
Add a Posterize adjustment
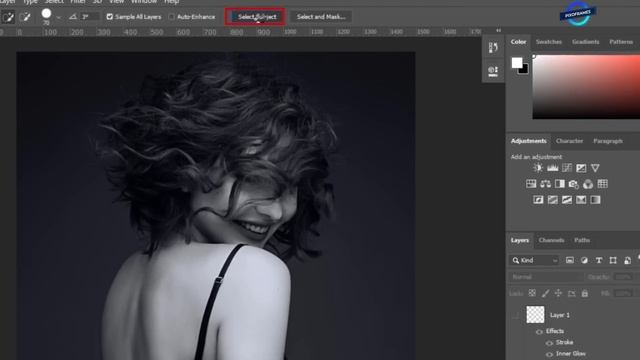(x=553, y=200)
